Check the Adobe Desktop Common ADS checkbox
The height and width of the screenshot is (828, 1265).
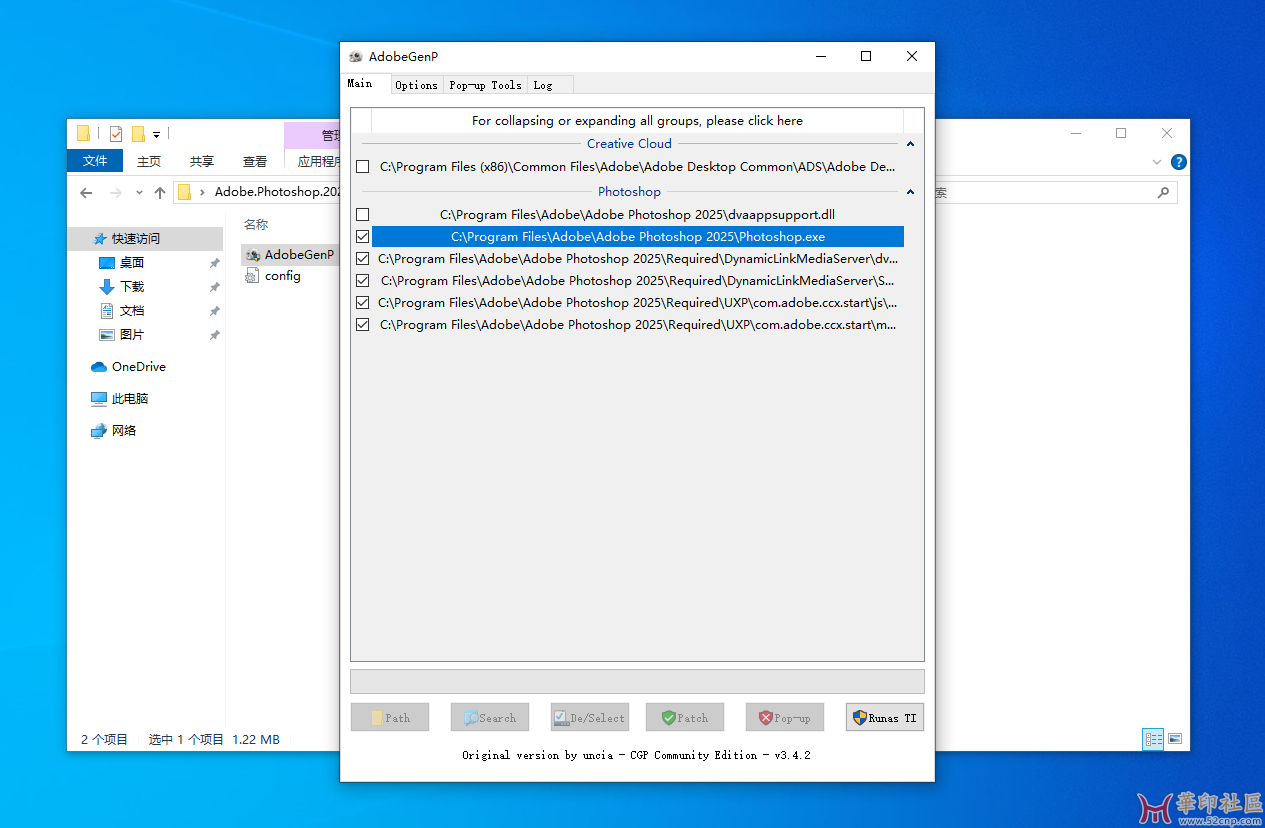pyautogui.click(x=363, y=167)
